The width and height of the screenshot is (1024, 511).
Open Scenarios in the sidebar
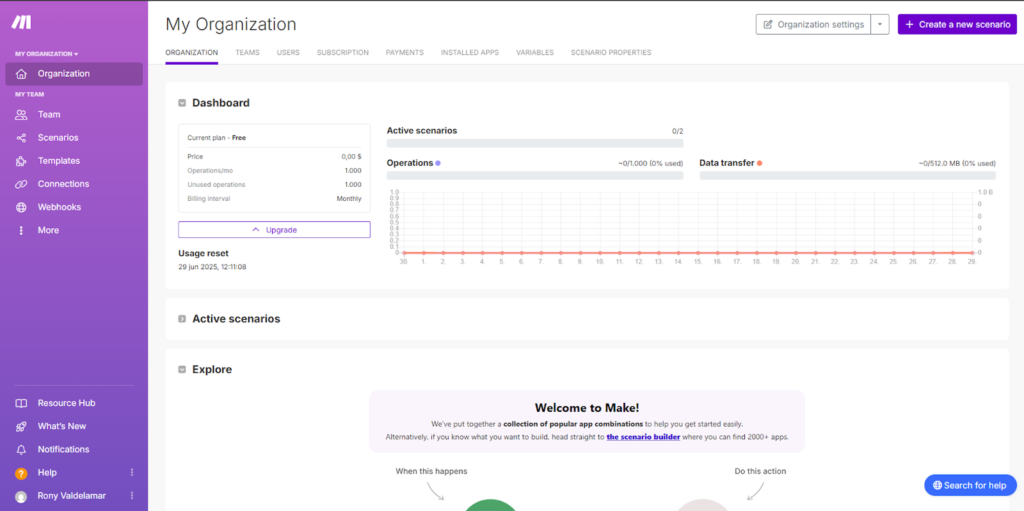[x=74, y=138]
